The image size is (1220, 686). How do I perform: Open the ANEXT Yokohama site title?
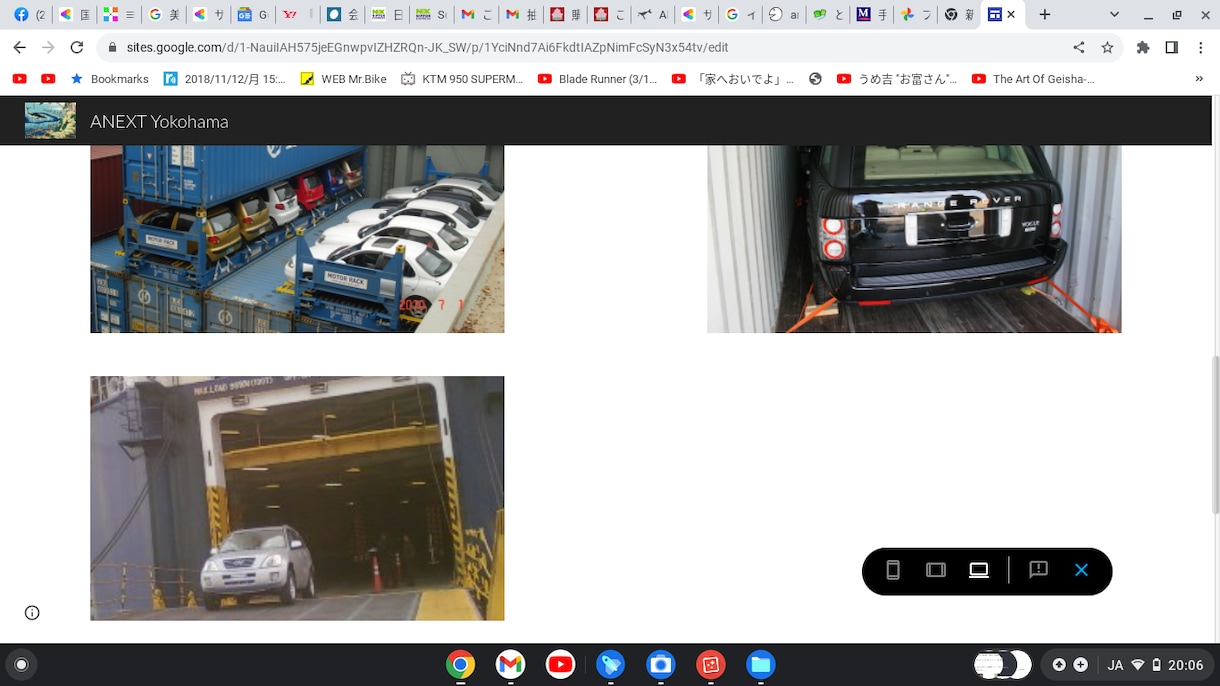click(159, 122)
